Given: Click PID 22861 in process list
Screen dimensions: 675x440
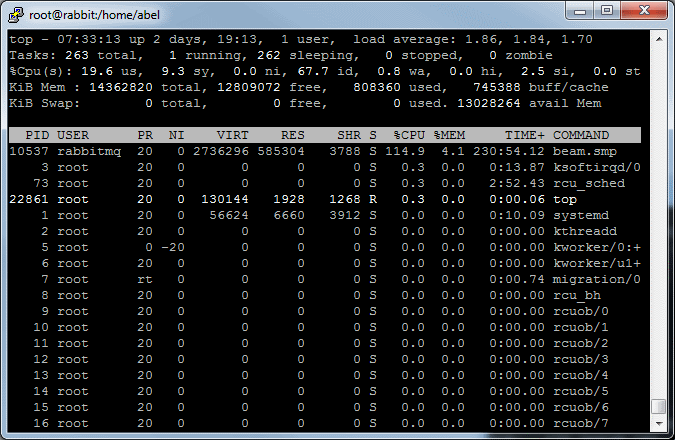Looking at the screenshot, I should tap(29, 200).
